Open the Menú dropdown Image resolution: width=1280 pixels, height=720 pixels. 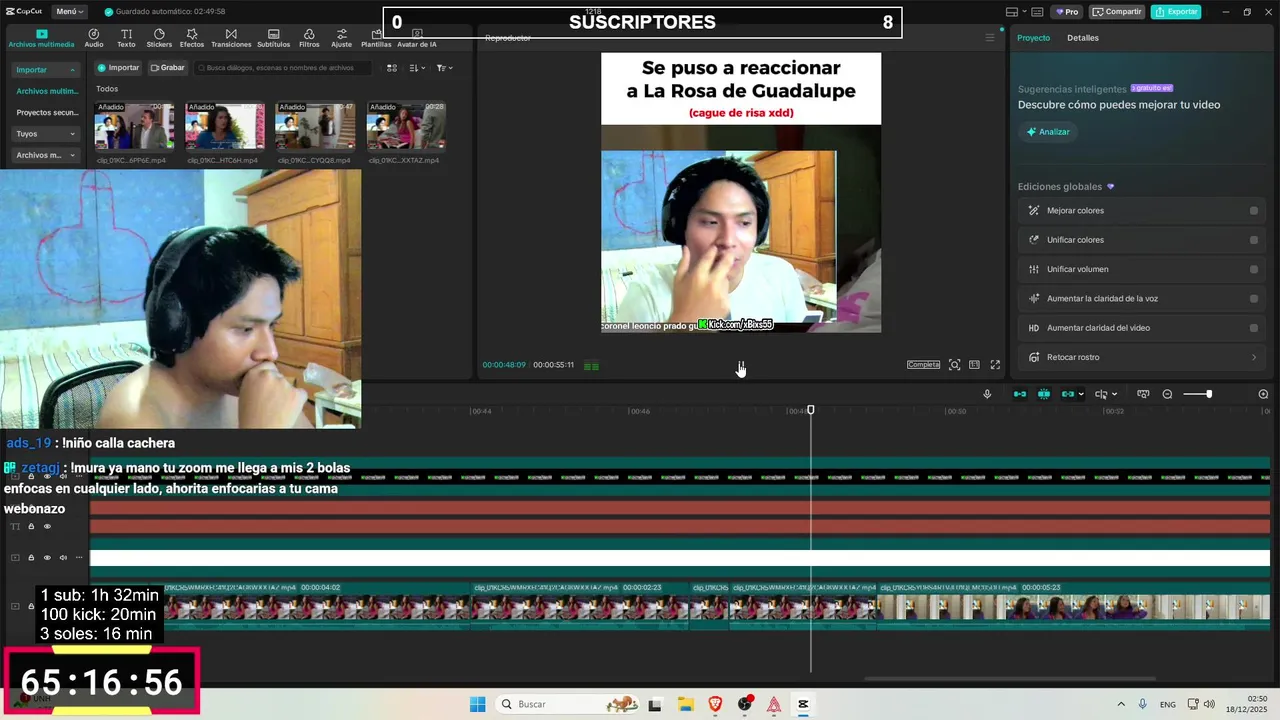coord(70,12)
